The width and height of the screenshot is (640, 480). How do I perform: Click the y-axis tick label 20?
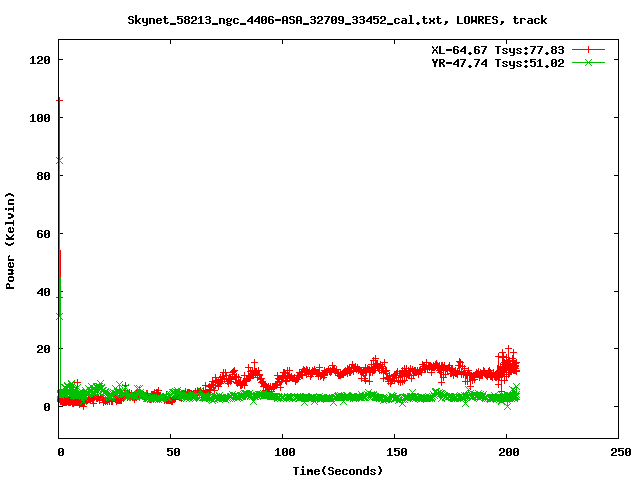tap(43, 349)
